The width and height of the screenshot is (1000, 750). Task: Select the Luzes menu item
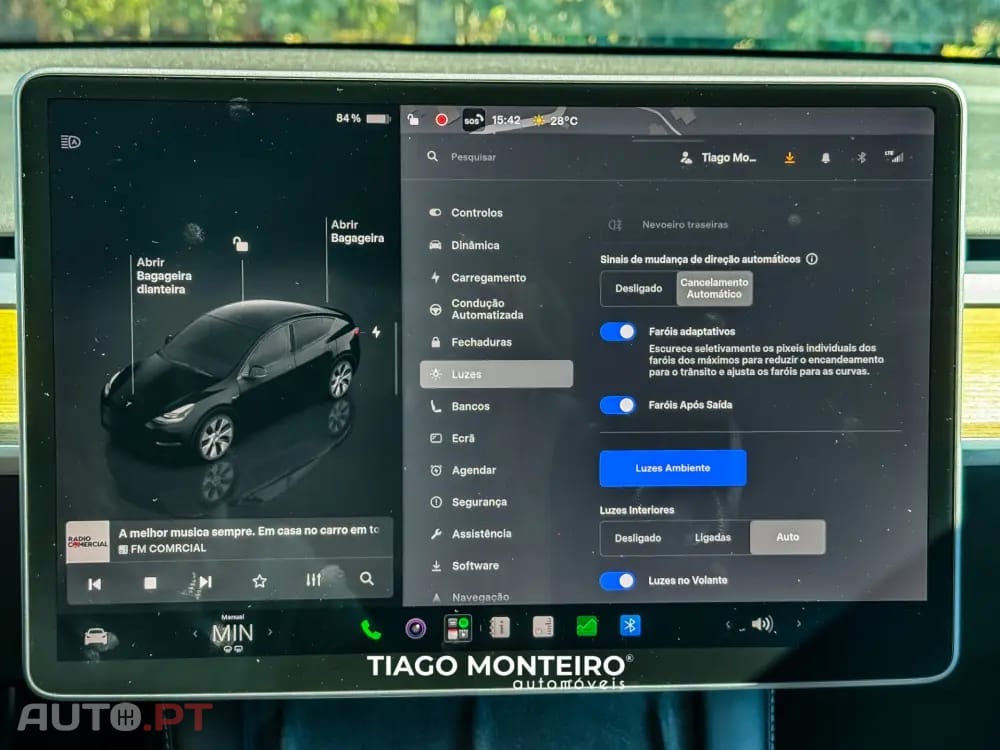pos(496,374)
